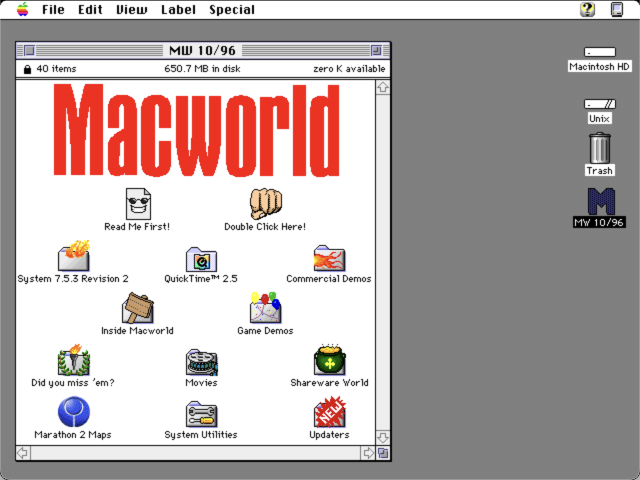Select the MW 10/96 CD icon on desktop
640x480 pixels.
(601, 201)
